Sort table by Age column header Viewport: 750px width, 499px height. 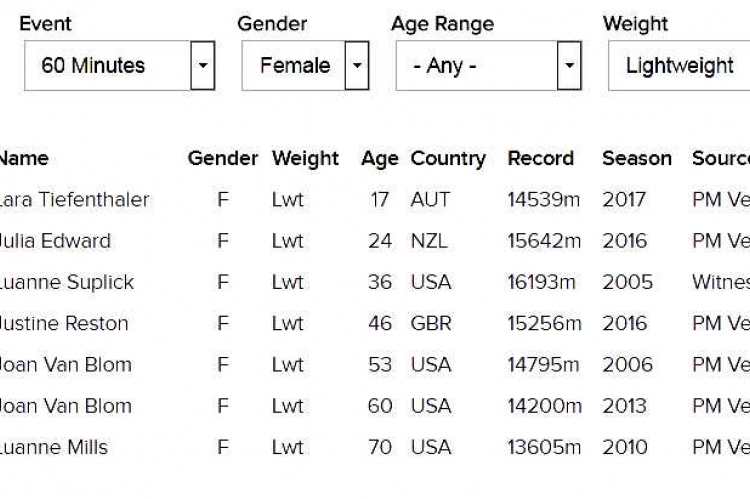[380, 158]
